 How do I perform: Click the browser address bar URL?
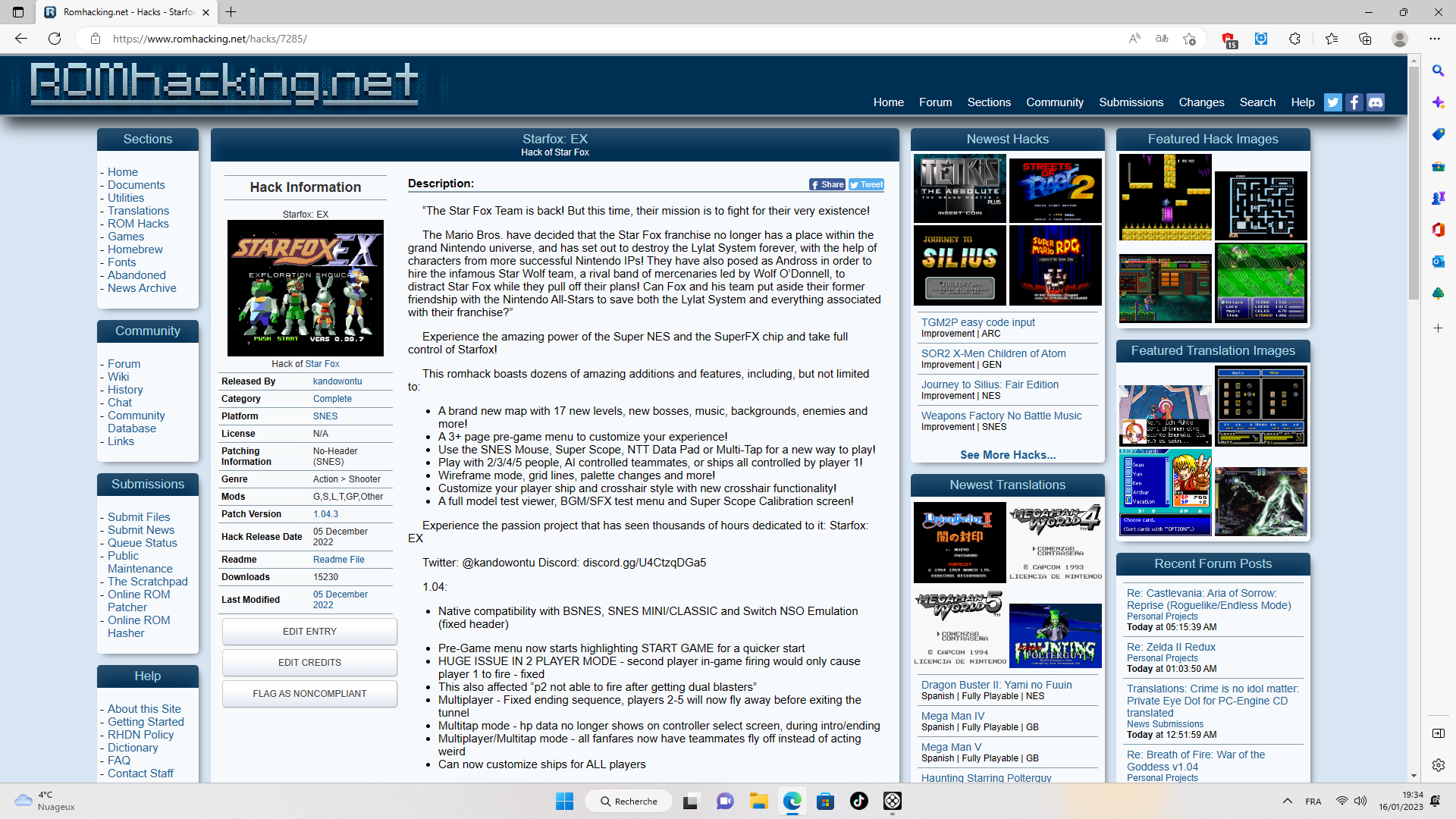(210, 39)
